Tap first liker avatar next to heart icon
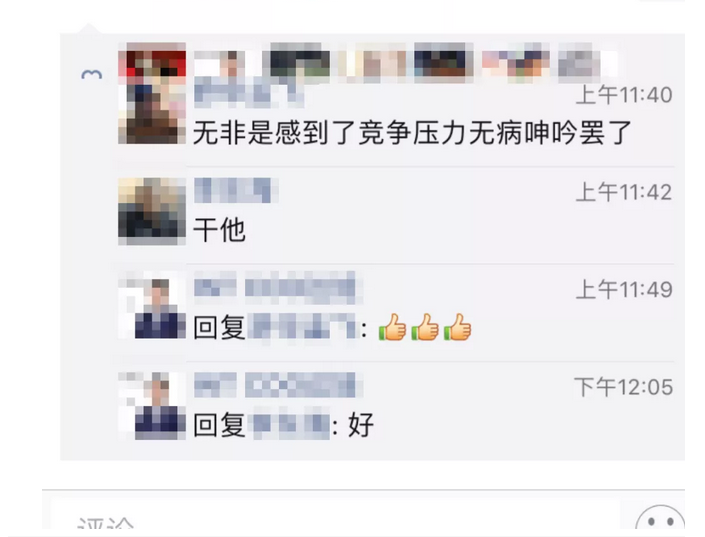 point(152,59)
